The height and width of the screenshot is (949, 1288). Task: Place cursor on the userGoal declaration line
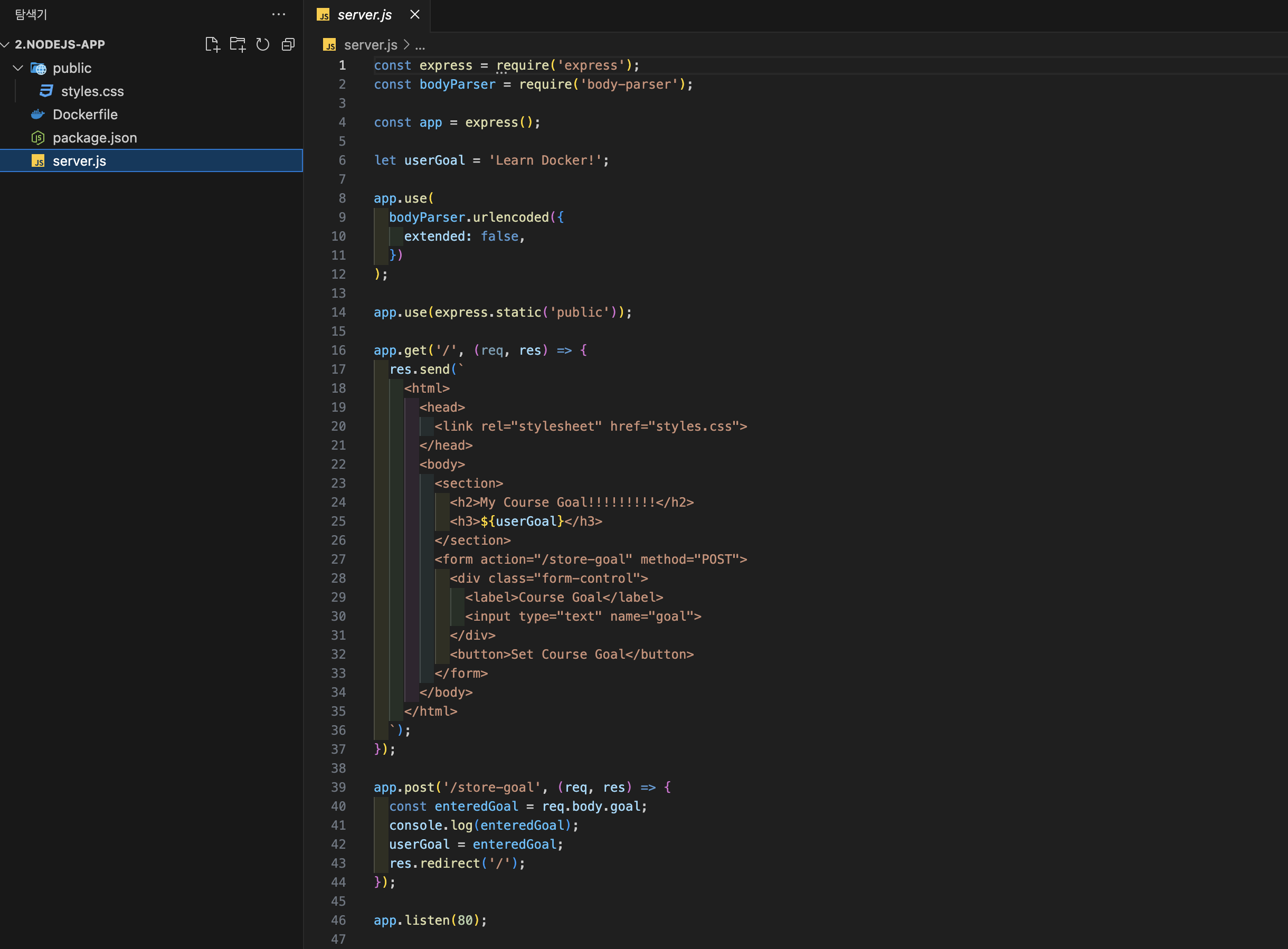491,160
